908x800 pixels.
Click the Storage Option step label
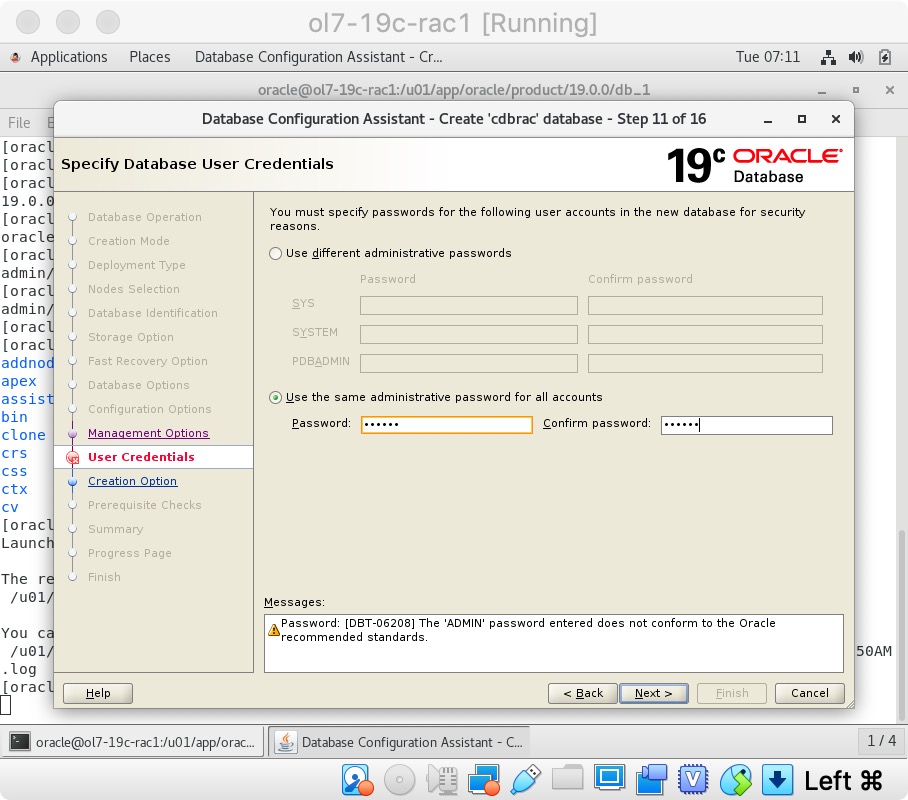pos(131,337)
